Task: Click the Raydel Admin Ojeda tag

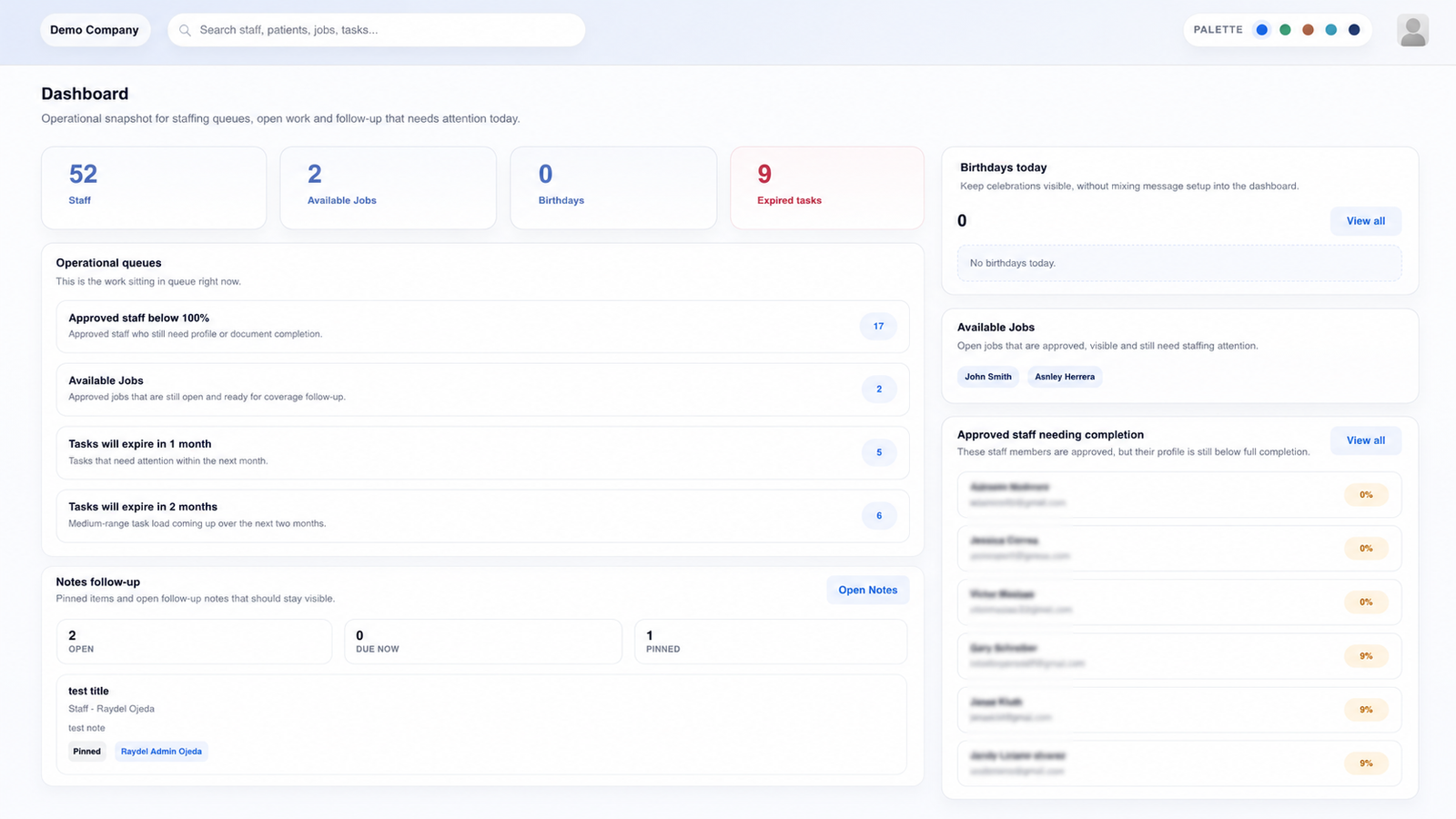Action: [161, 752]
